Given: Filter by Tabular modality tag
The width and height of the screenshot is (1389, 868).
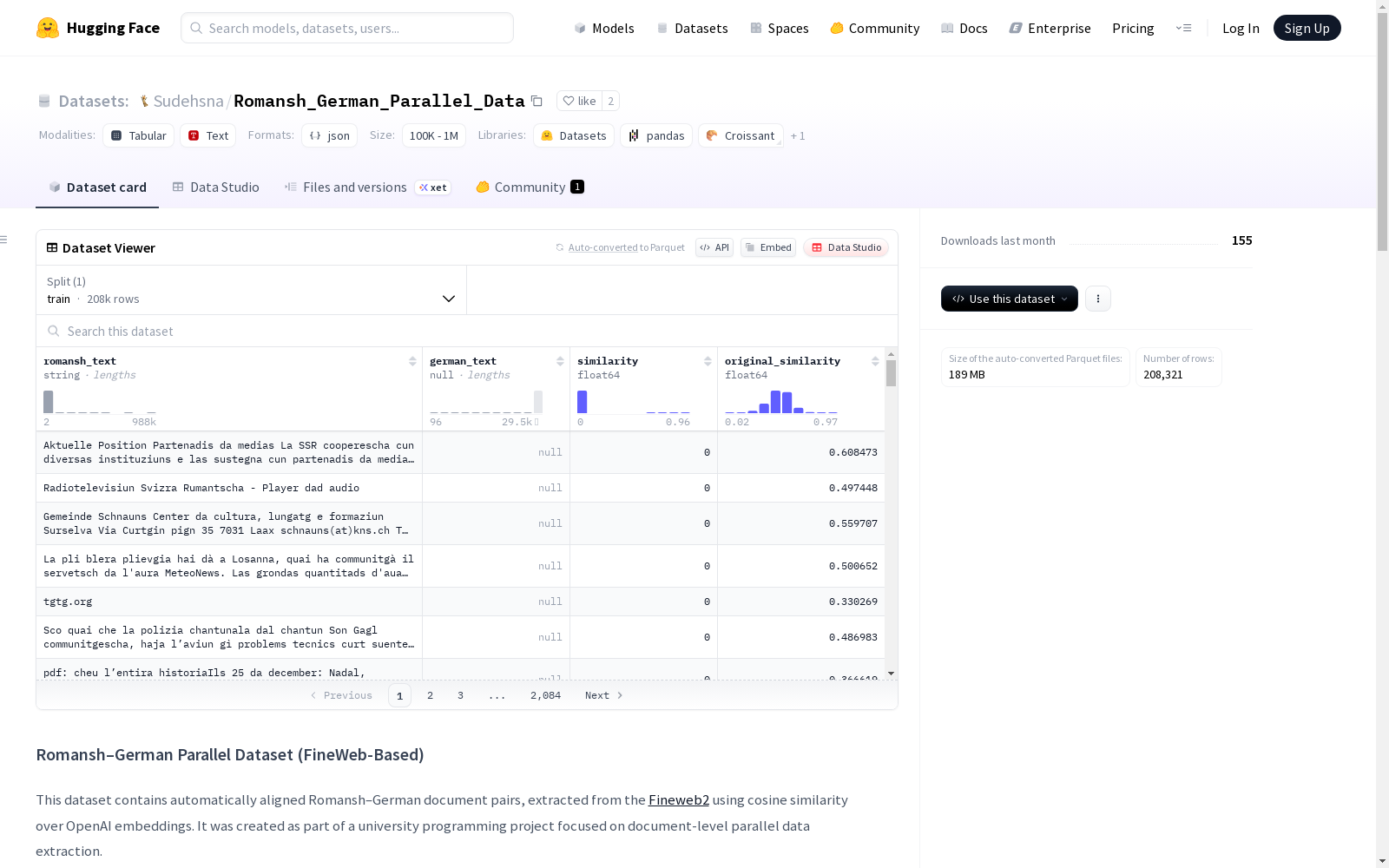Looking at the screenshot, I should (139, 135).
